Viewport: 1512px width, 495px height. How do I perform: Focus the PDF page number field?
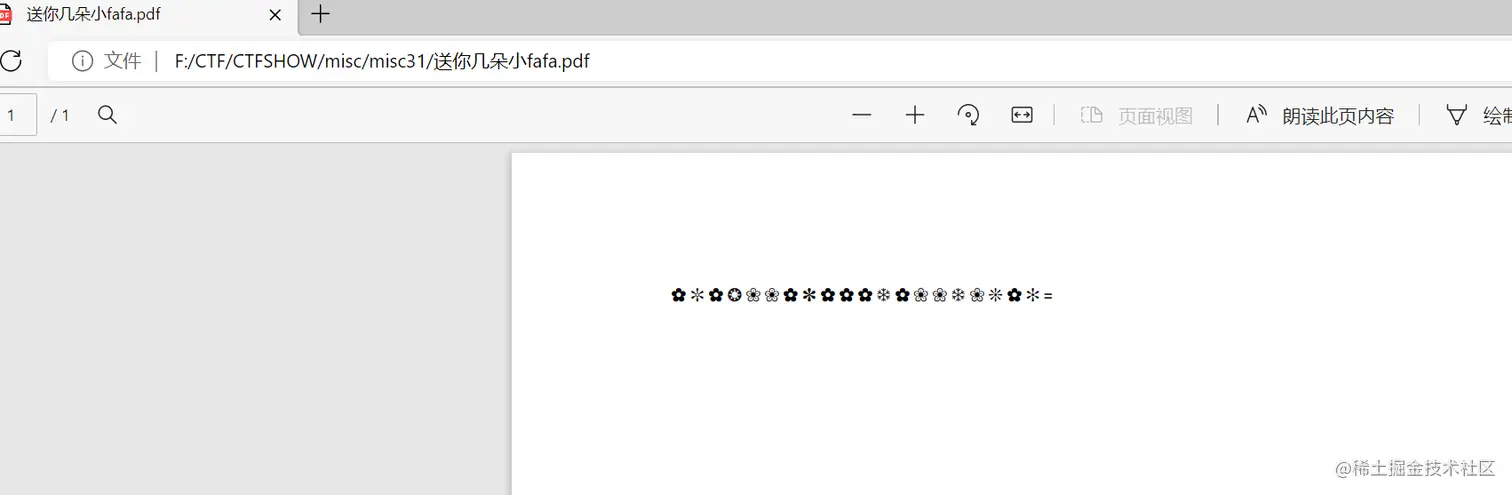click(17, 115)
